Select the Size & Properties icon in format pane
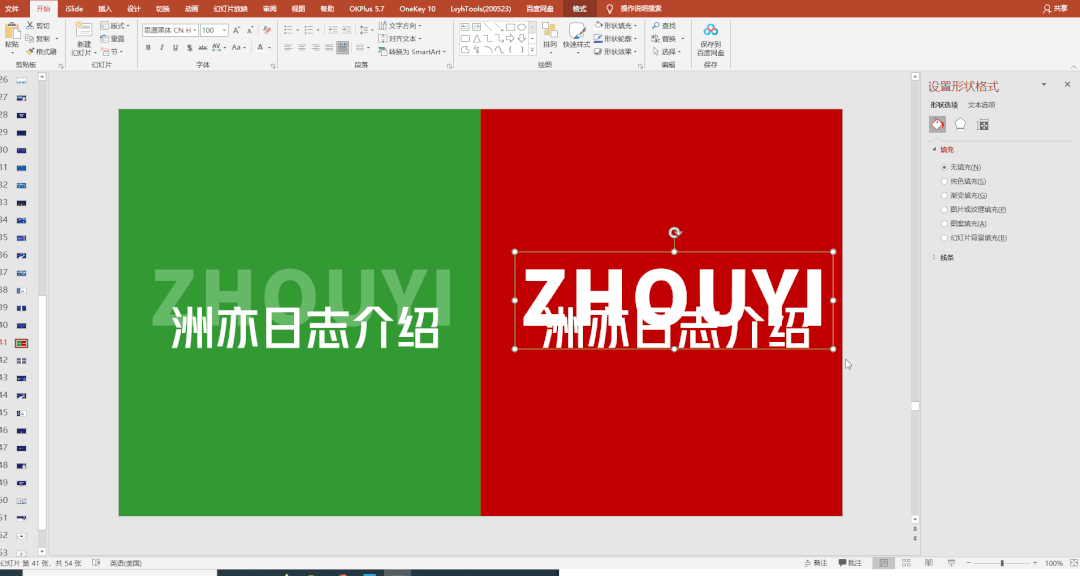Image resolution: width=1080 pixels, height=576 pixels. pyautogui.click(x=983, y=124)
